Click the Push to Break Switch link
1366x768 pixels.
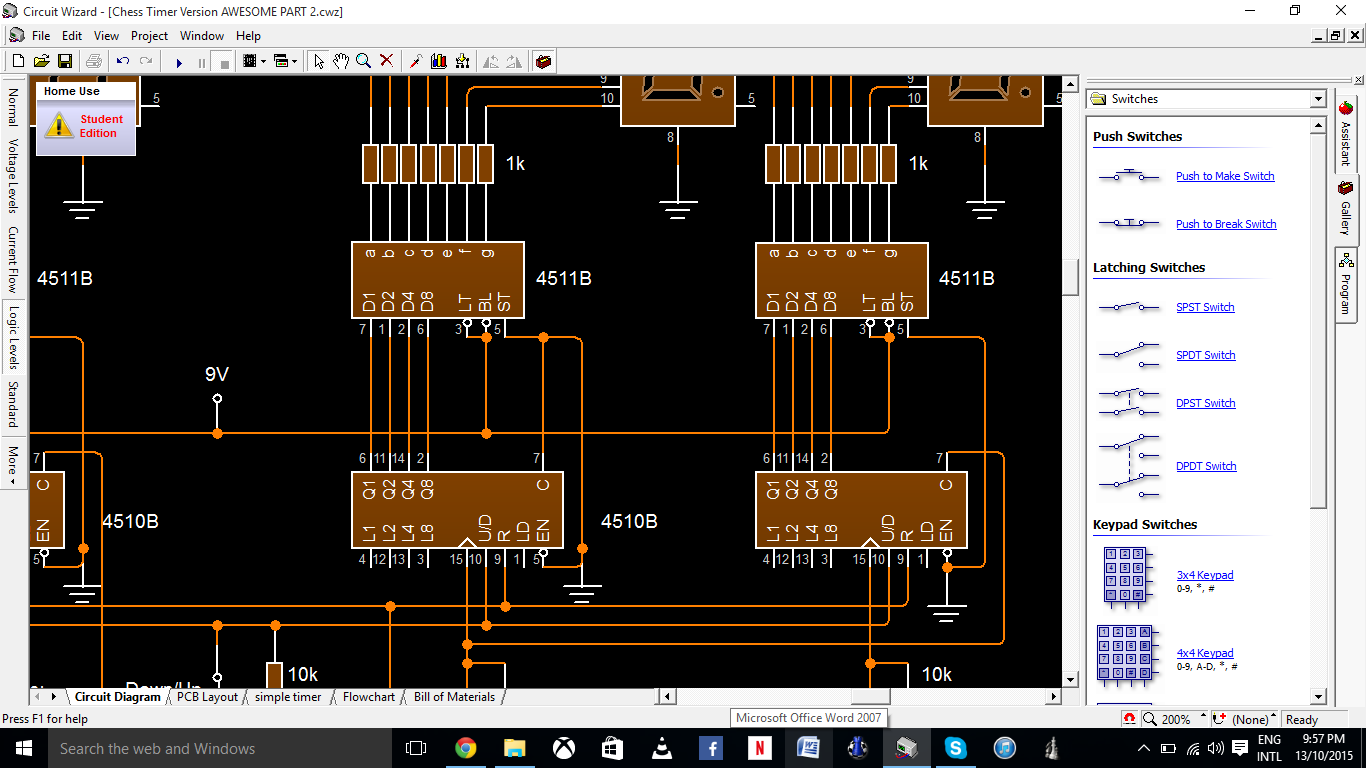click(x=1226, y=224)
